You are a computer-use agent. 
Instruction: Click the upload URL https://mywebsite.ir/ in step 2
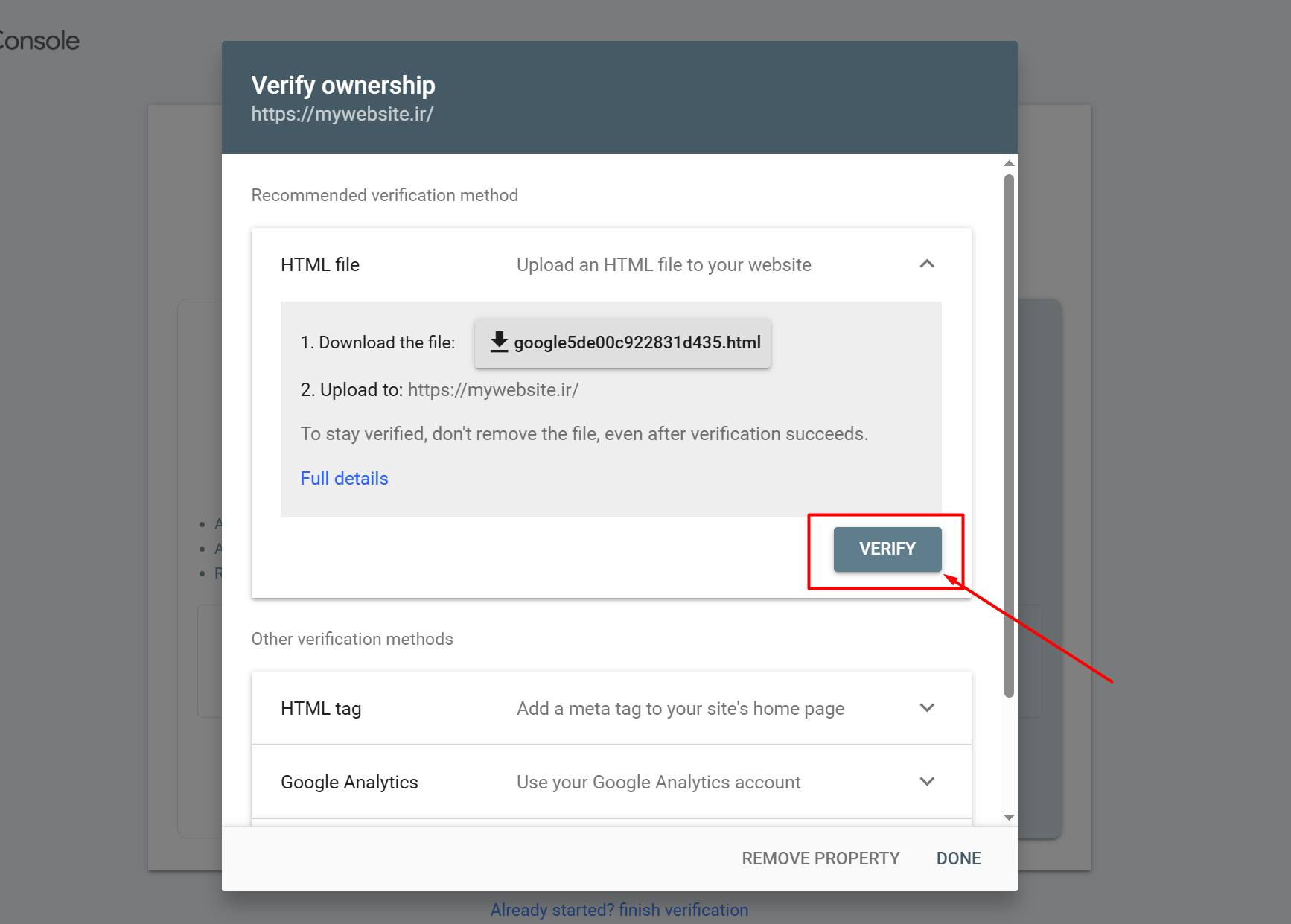493,389
